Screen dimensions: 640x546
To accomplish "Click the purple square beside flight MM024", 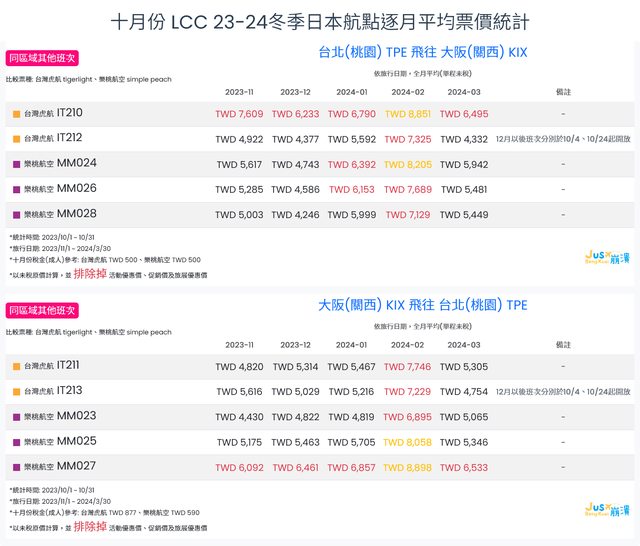I will click(16, 164).
